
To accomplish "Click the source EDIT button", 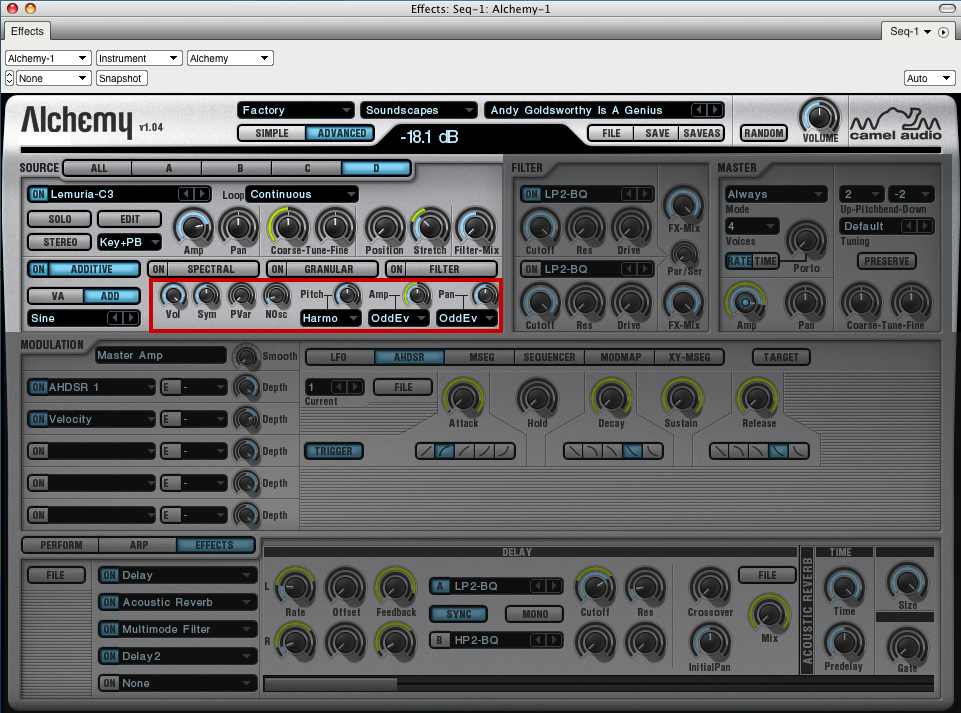I will 129,219.
